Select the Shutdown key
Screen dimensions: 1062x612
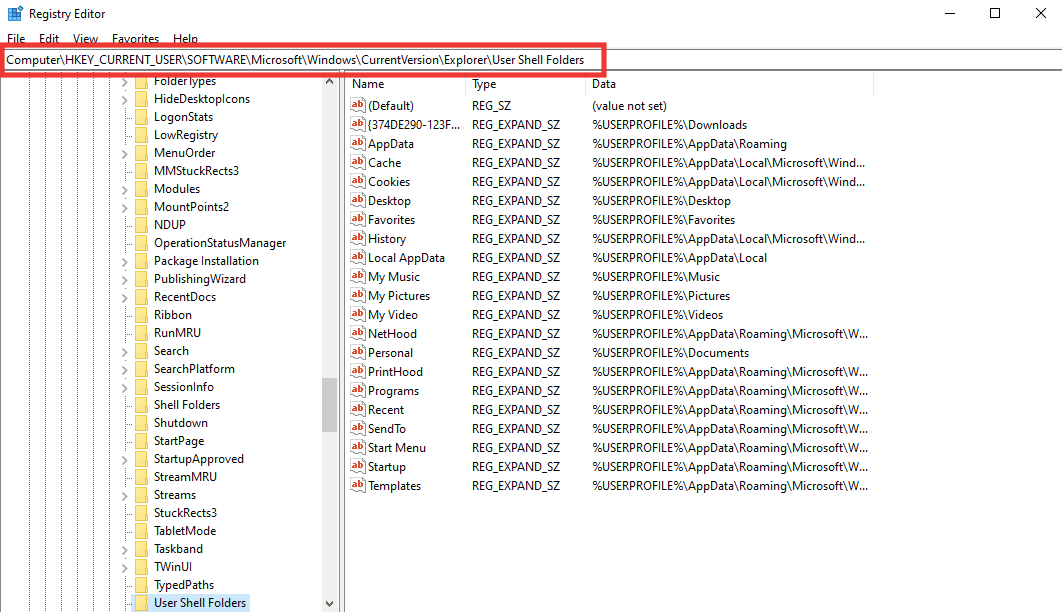[180, 423]
